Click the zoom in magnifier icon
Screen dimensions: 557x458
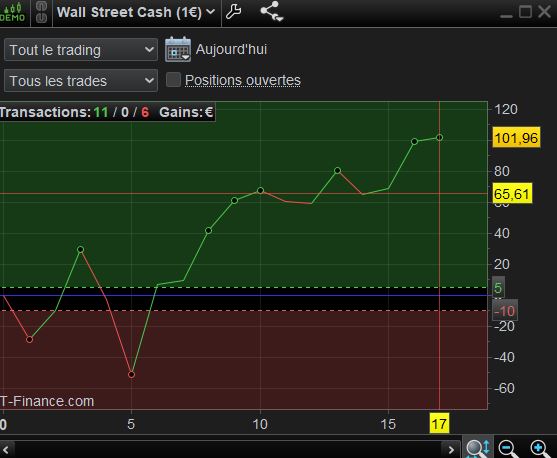540,448
